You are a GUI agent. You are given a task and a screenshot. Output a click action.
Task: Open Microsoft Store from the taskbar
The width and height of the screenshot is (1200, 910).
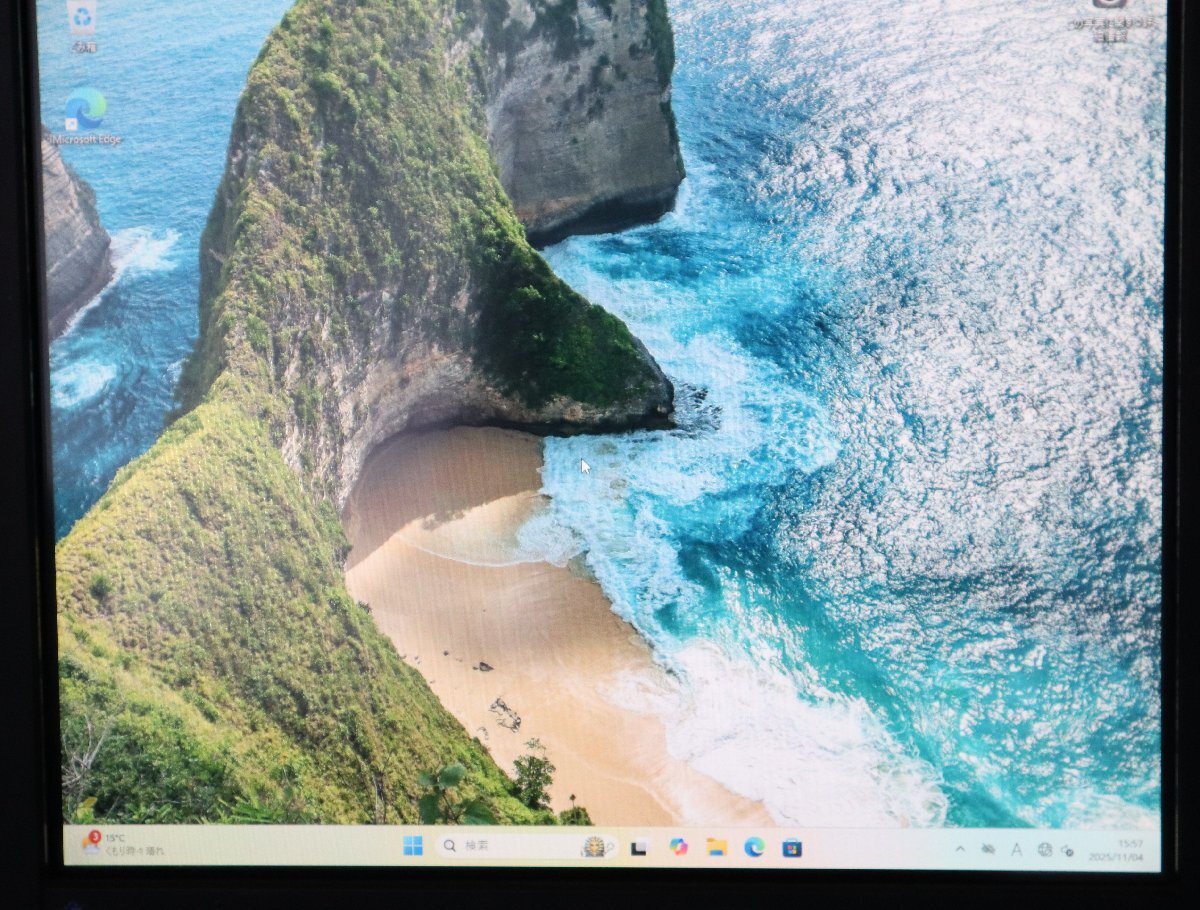pos(792,848)
